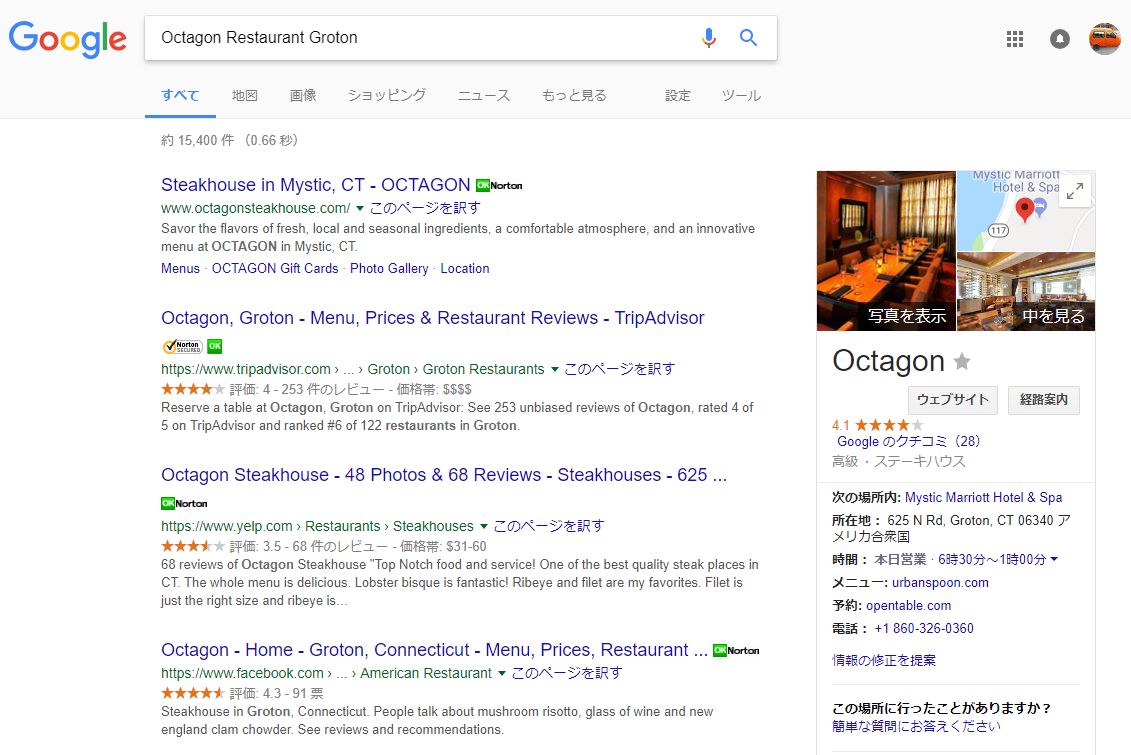Open the Google apps grid
Image resolution: width=1131 pixels, height=755 pixels.
click(x=1015, y=39)
